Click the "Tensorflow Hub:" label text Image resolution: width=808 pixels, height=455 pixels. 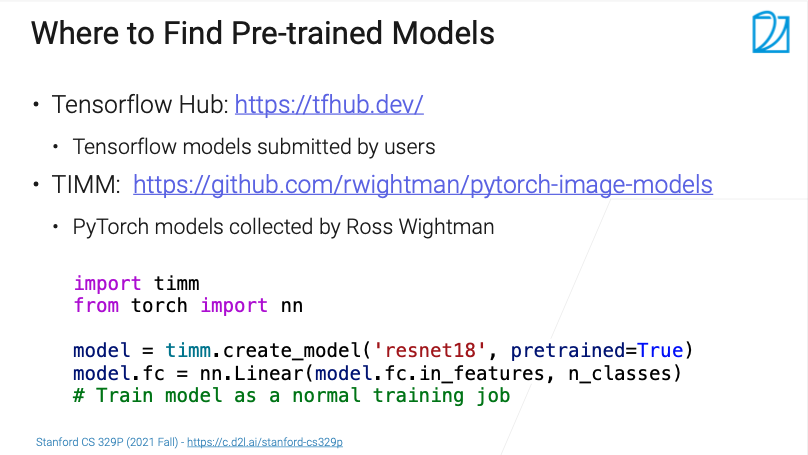(140, 104)
